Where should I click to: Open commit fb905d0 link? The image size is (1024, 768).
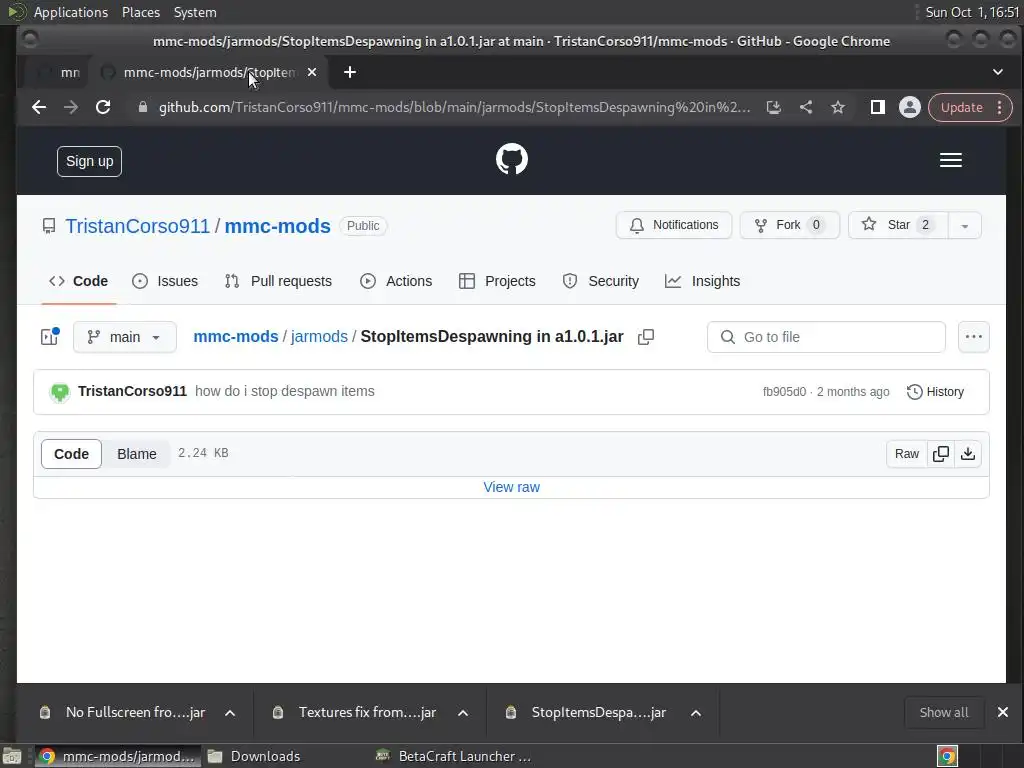click(x=784, y=392)
